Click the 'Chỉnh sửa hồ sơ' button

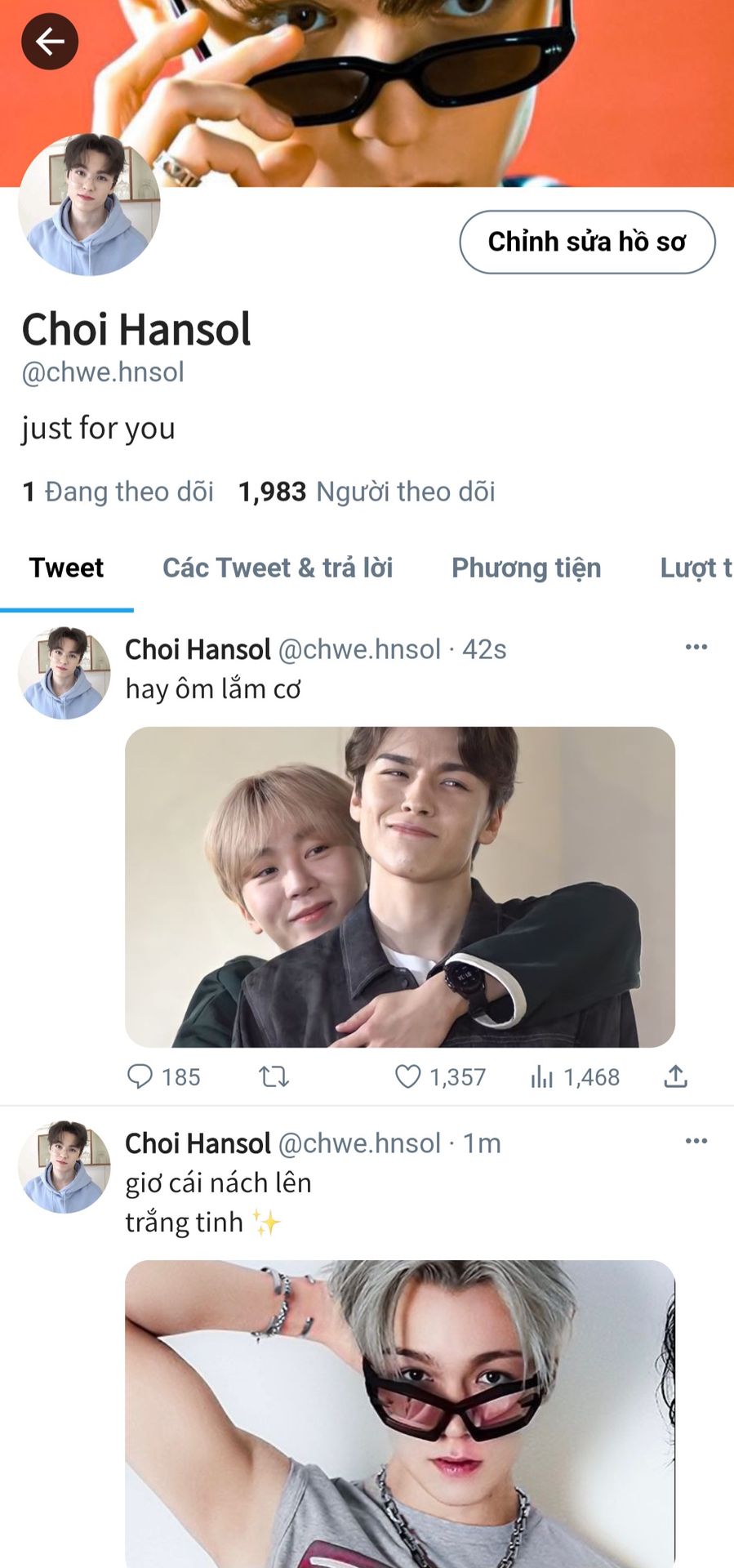[587, 242]
